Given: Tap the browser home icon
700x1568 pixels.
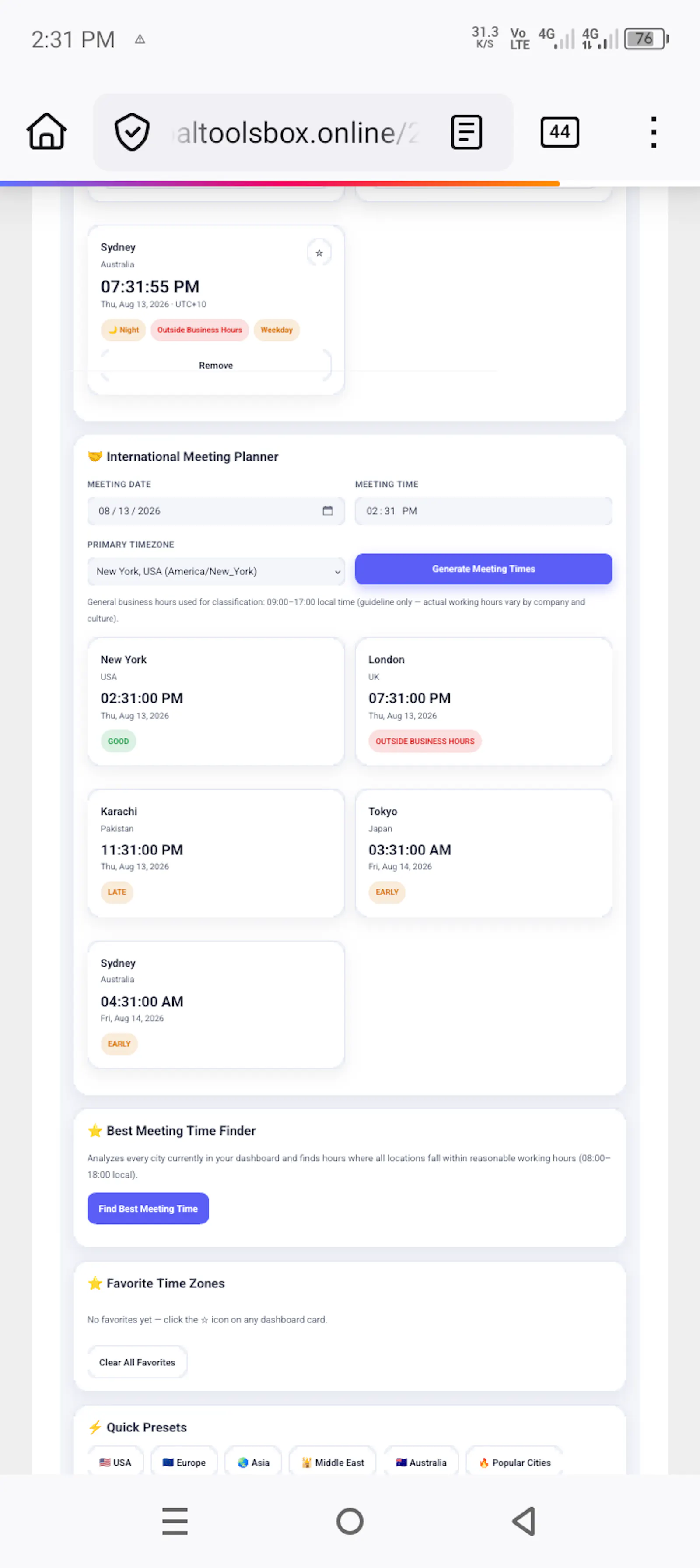Looking at the screenshot, I should [x=46, y=131].
